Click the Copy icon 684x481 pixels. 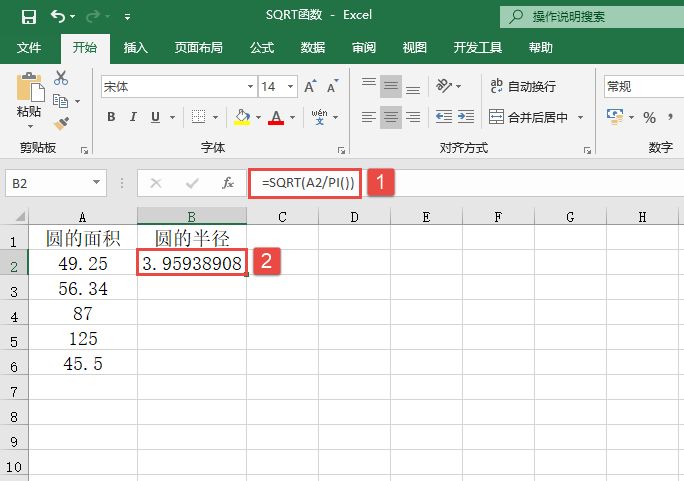(60, 101)
